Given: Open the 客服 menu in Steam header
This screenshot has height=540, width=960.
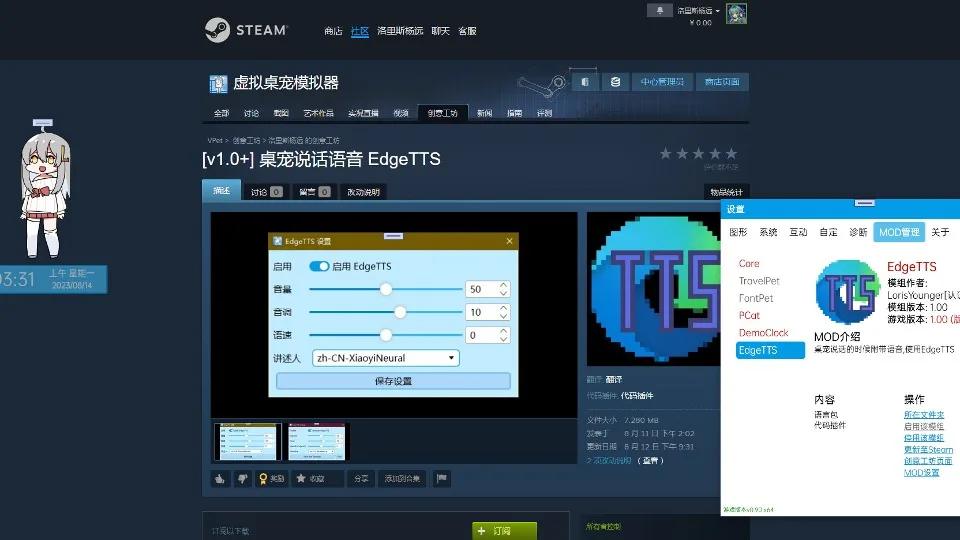Looking at the screenshot, I should pyautogui.click(x=467, y=31).
